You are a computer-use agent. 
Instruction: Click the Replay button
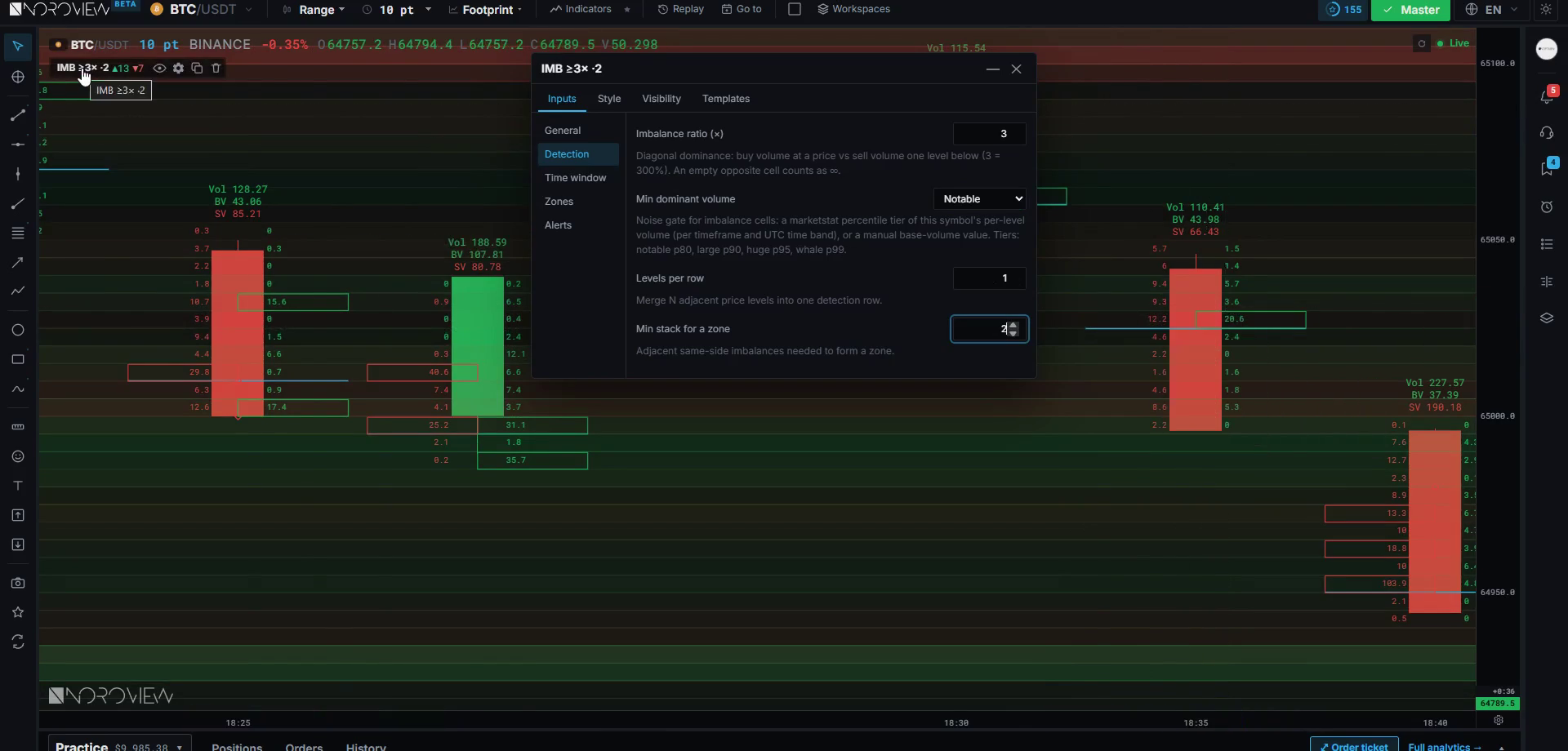pos(680,9)
